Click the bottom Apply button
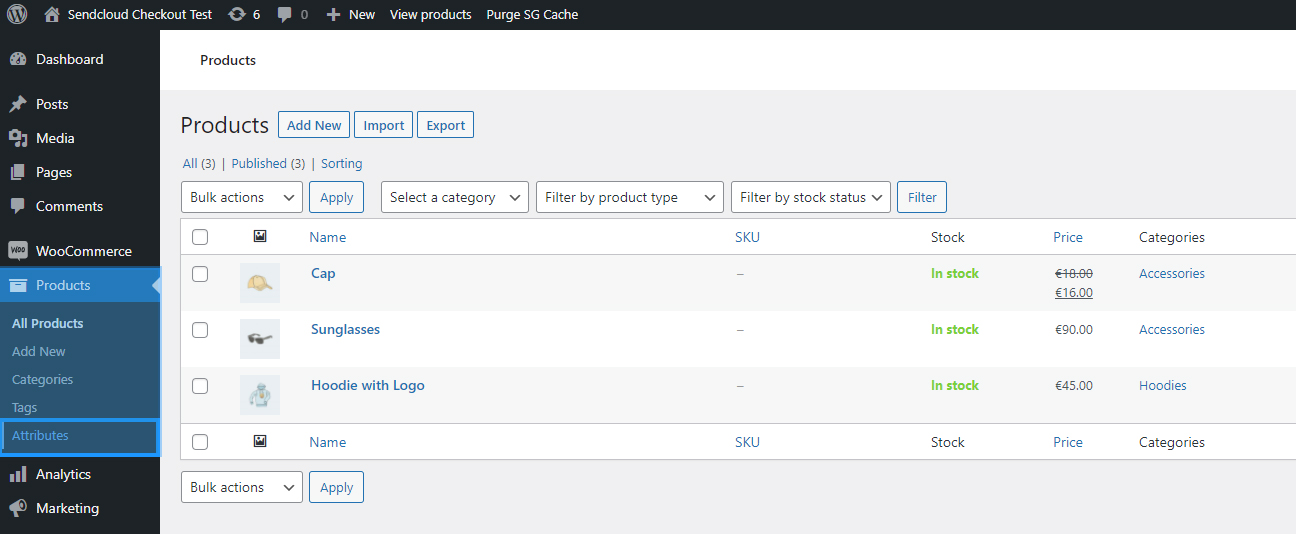This screenshot has width=1296, height=534. [x=337, y=487]
